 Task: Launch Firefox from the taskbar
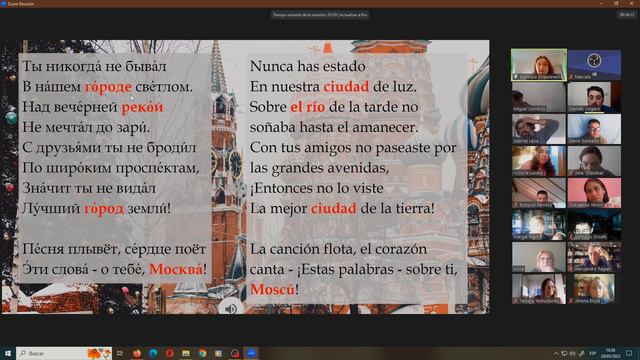[137, 353]
